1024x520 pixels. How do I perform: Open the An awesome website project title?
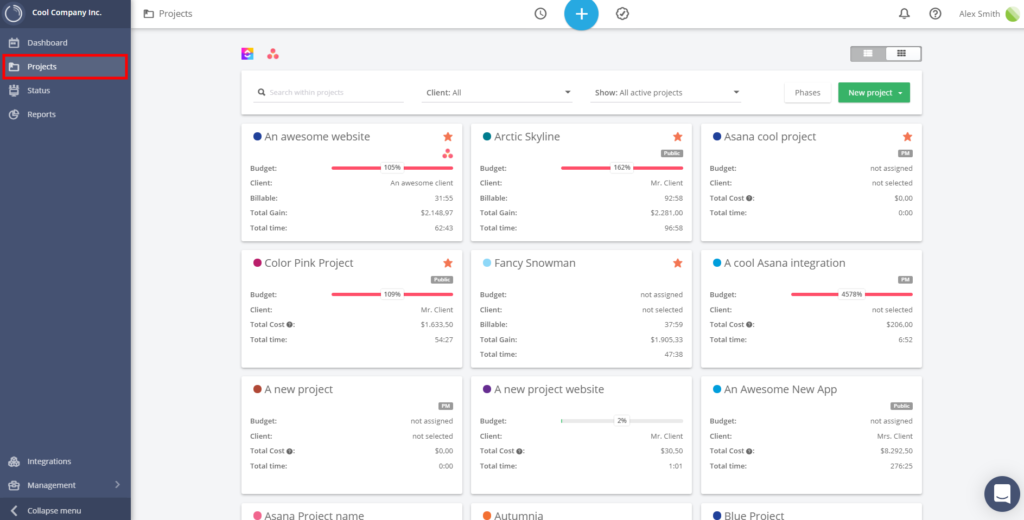click(317, 137)
